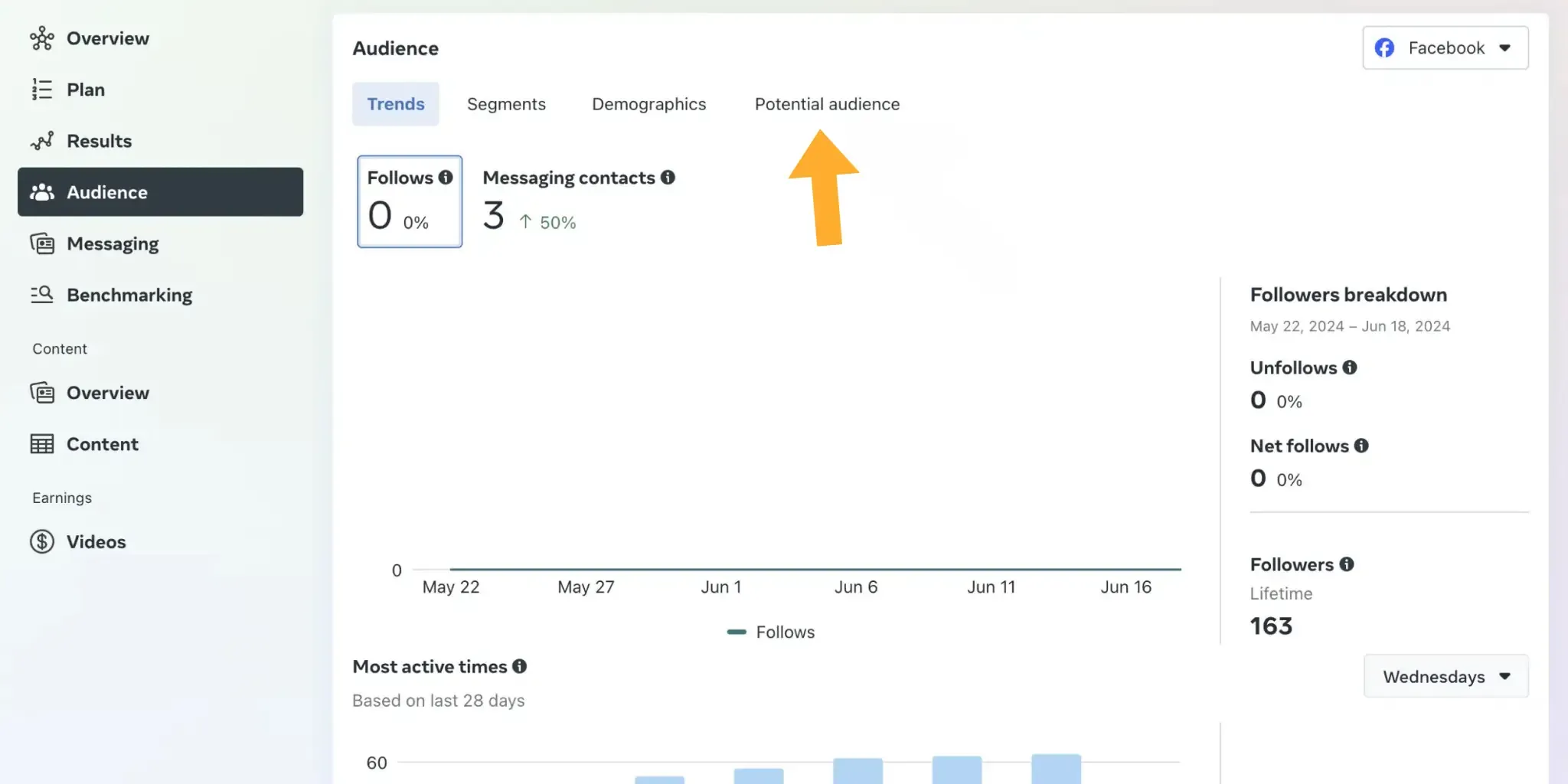Select the Follows metric card
Viewport: 1568px width, 784px height.
point(410,201)
